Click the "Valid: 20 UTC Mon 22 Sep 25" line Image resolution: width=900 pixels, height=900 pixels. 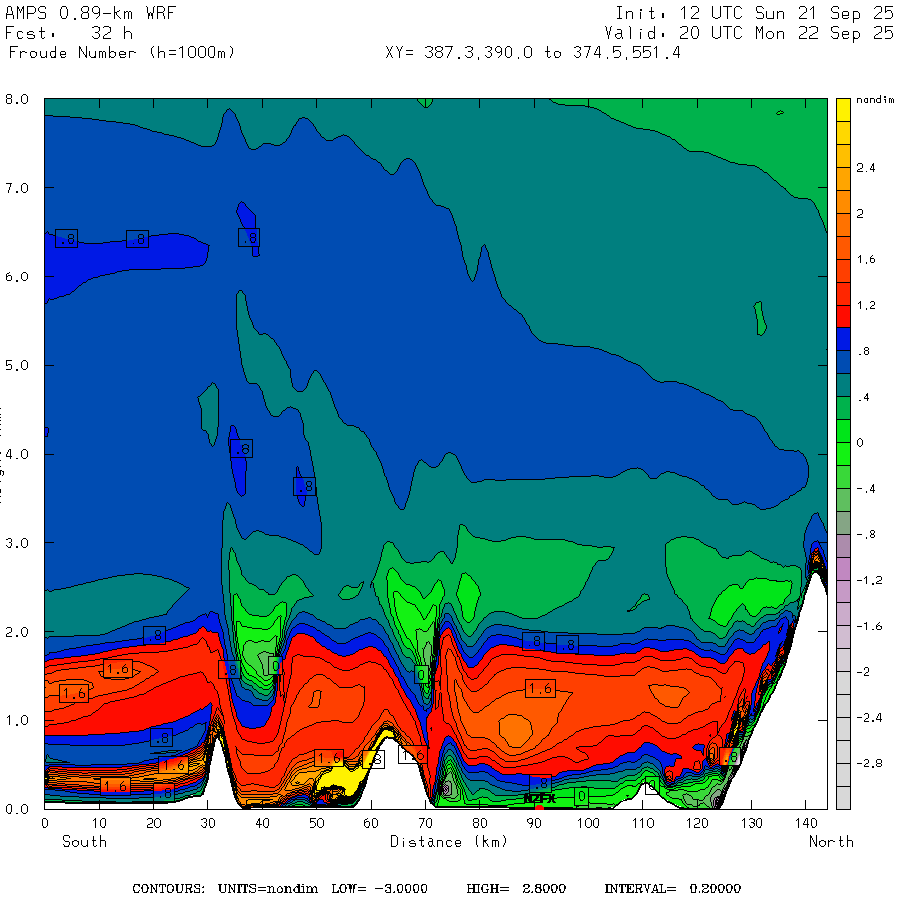749,33
